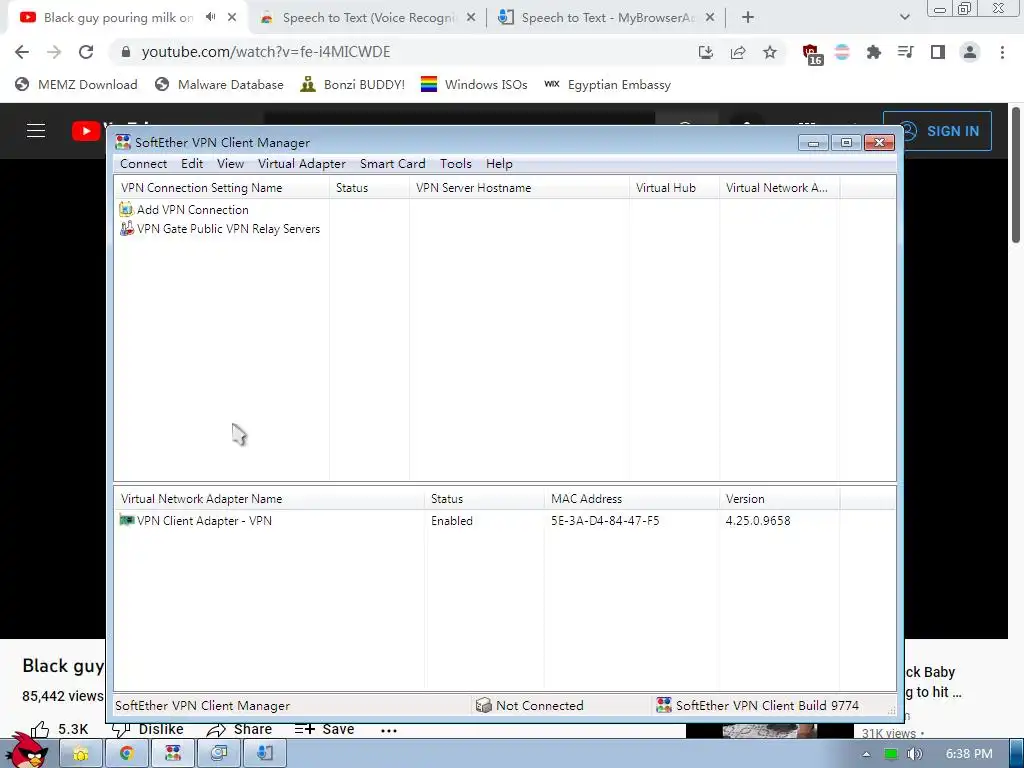Click the Share button under the video
This screenshot has height=768, width=1024.
click(240, 729)
